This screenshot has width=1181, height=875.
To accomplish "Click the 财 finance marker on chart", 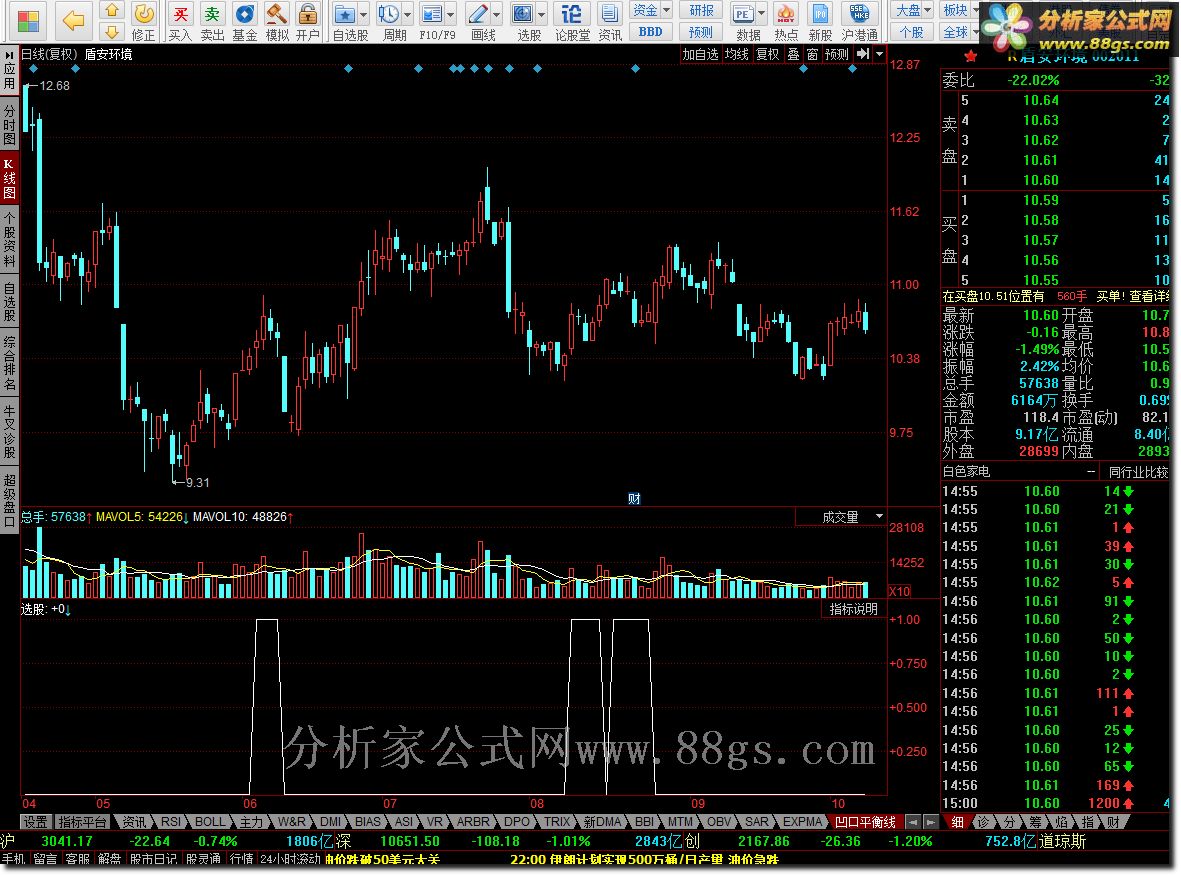I will click(x=634, y=498).
